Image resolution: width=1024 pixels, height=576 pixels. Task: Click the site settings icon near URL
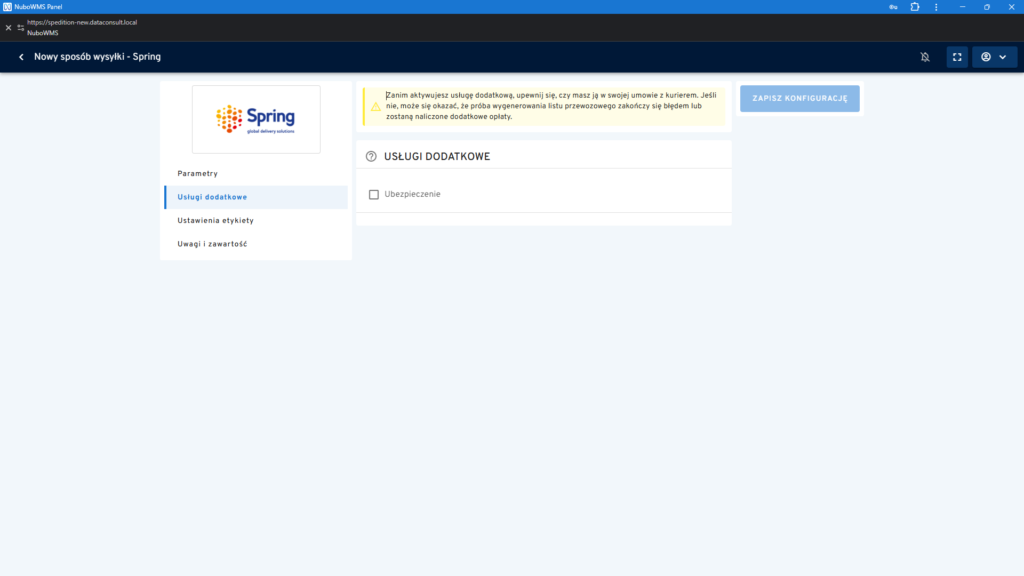(x=21, y=27)
